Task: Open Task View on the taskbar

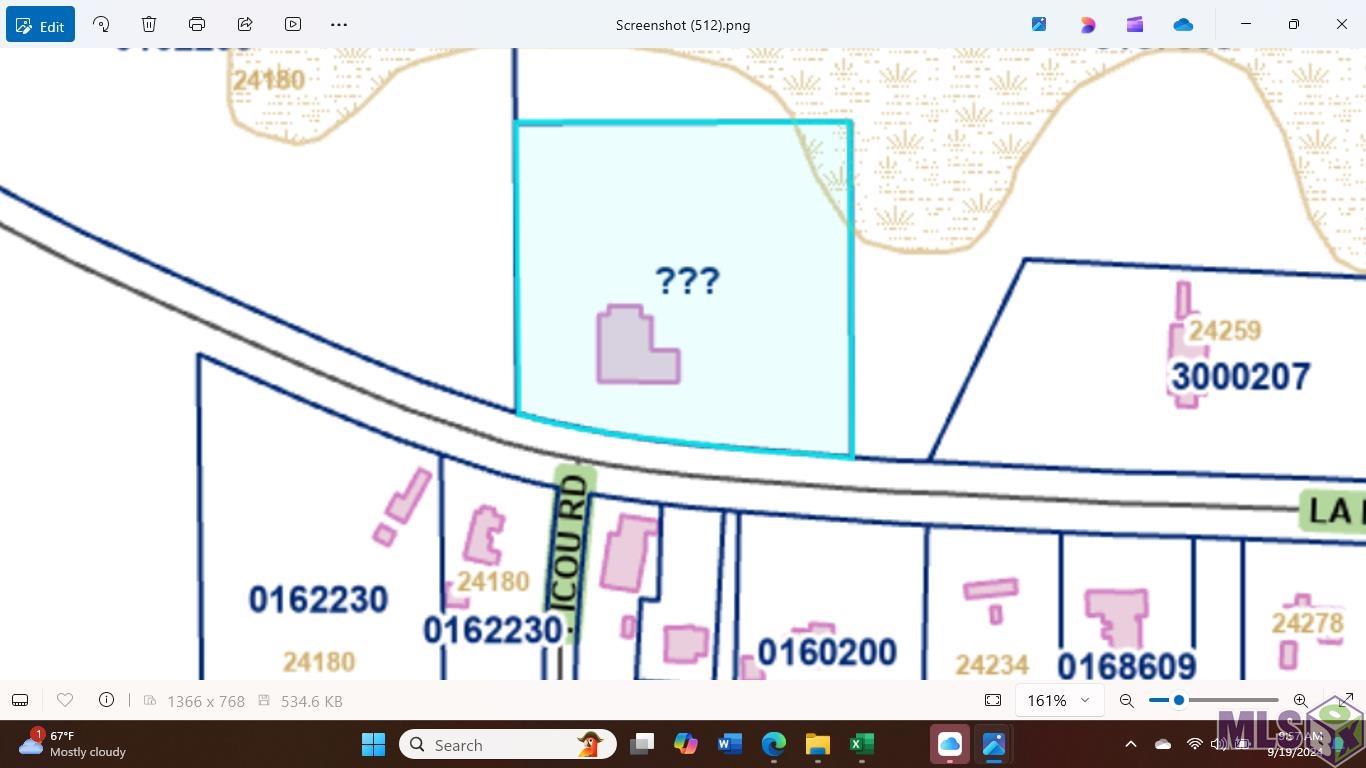Action: click(x=642, y=744)
